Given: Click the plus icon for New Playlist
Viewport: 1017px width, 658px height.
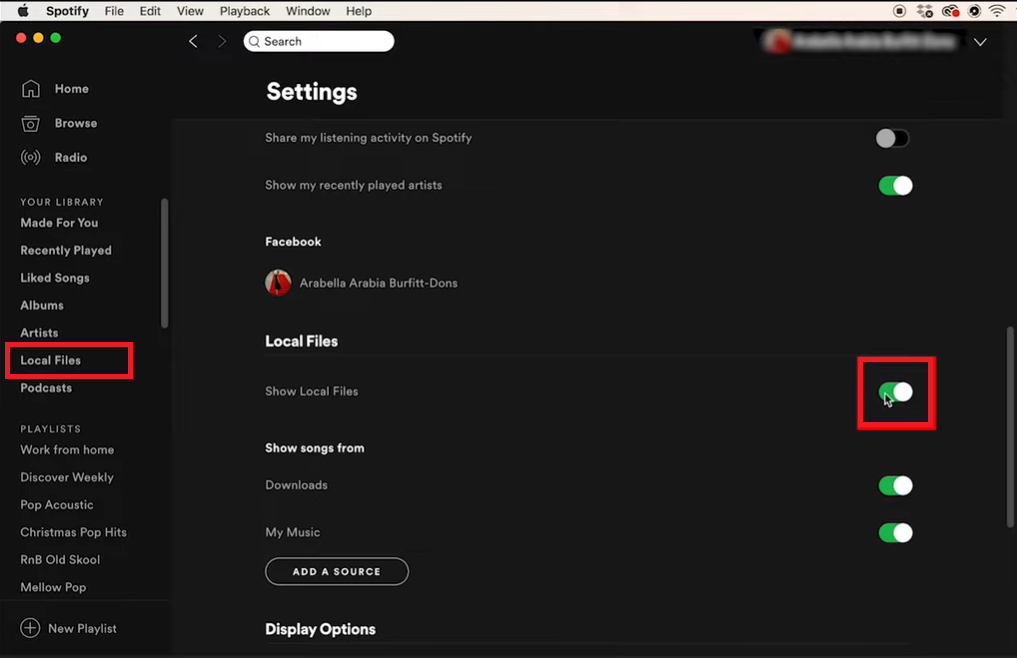Looking at the screenshot, I should 30,628.
